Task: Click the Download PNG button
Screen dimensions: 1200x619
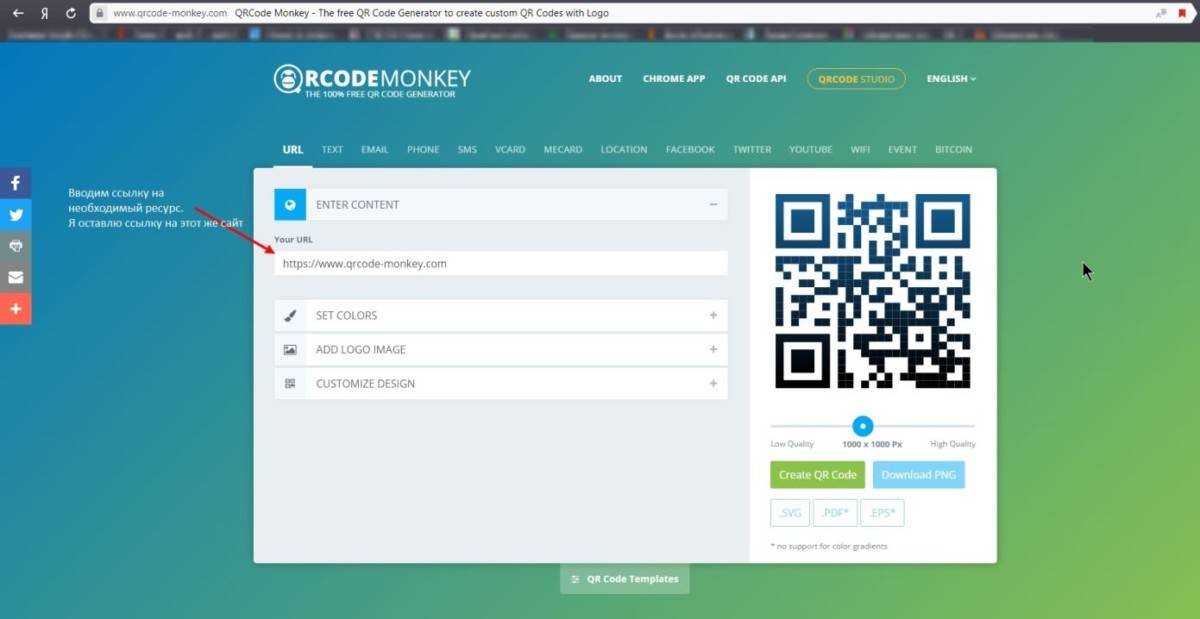Action: 918,475
